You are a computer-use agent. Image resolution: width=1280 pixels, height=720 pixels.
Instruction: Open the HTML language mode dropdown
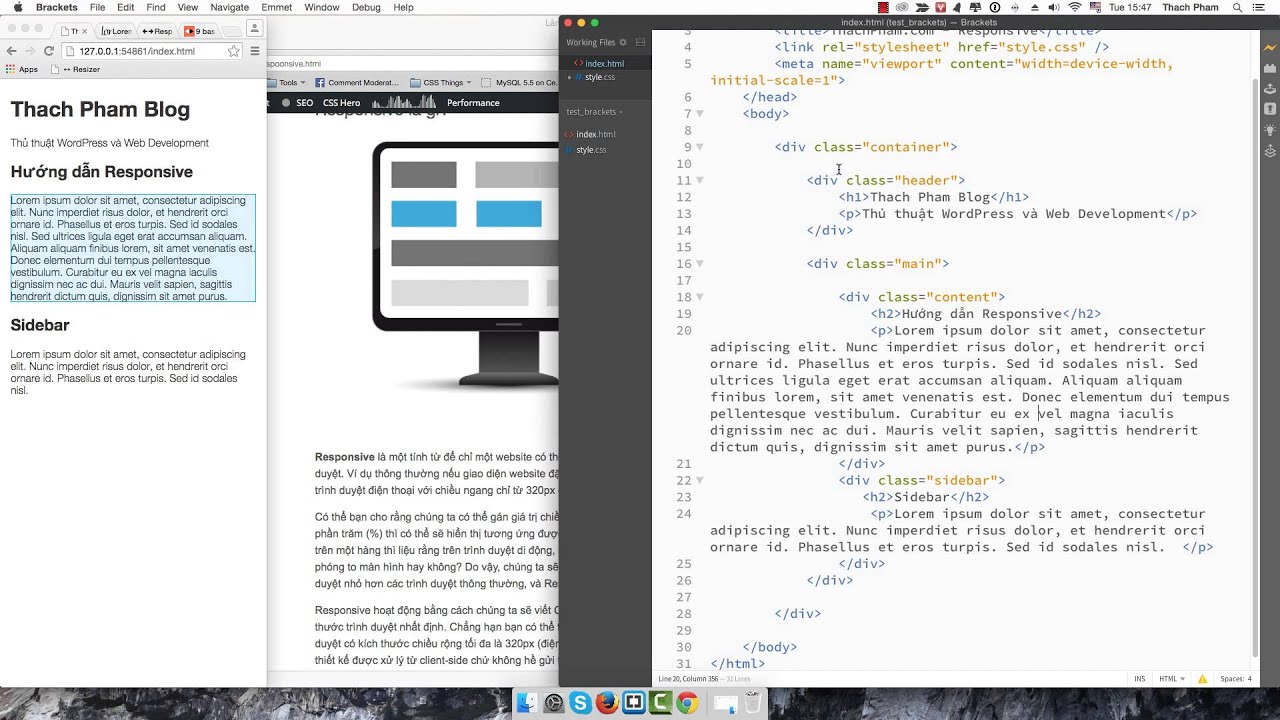[x=1172, y=679]
